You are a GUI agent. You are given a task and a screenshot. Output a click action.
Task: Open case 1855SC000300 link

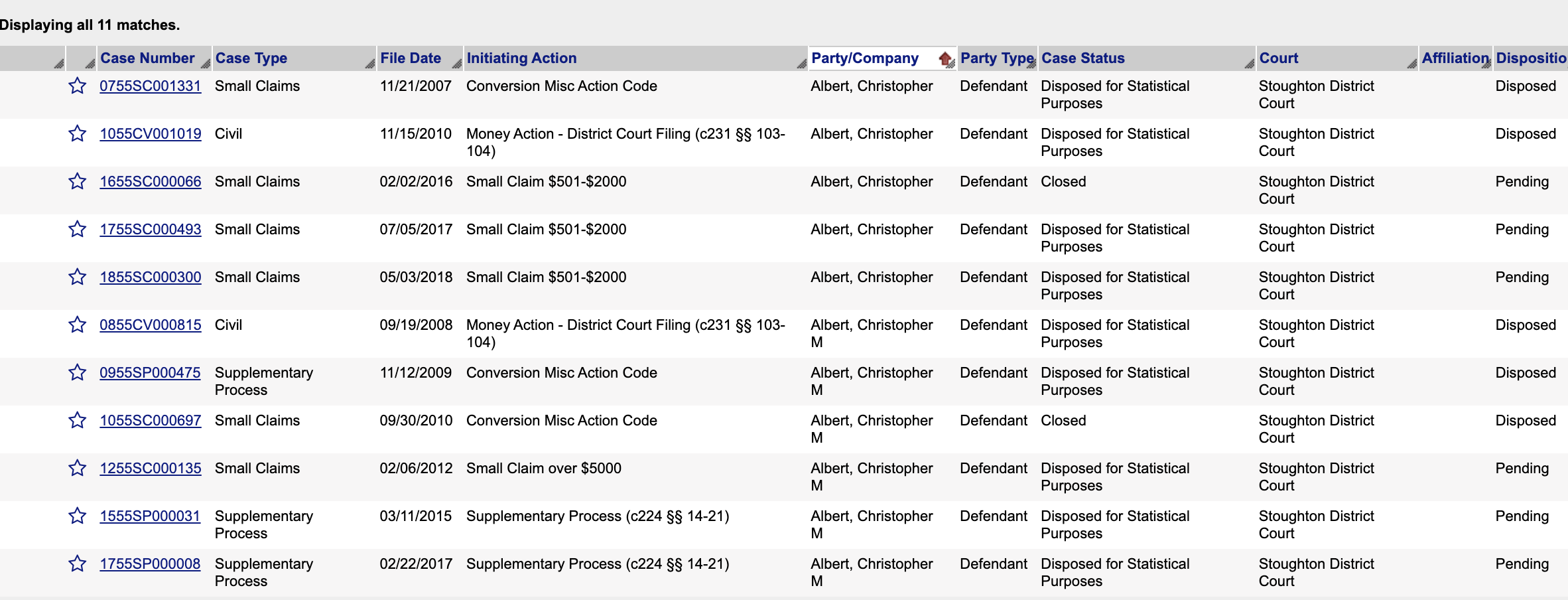coord(151,277)
